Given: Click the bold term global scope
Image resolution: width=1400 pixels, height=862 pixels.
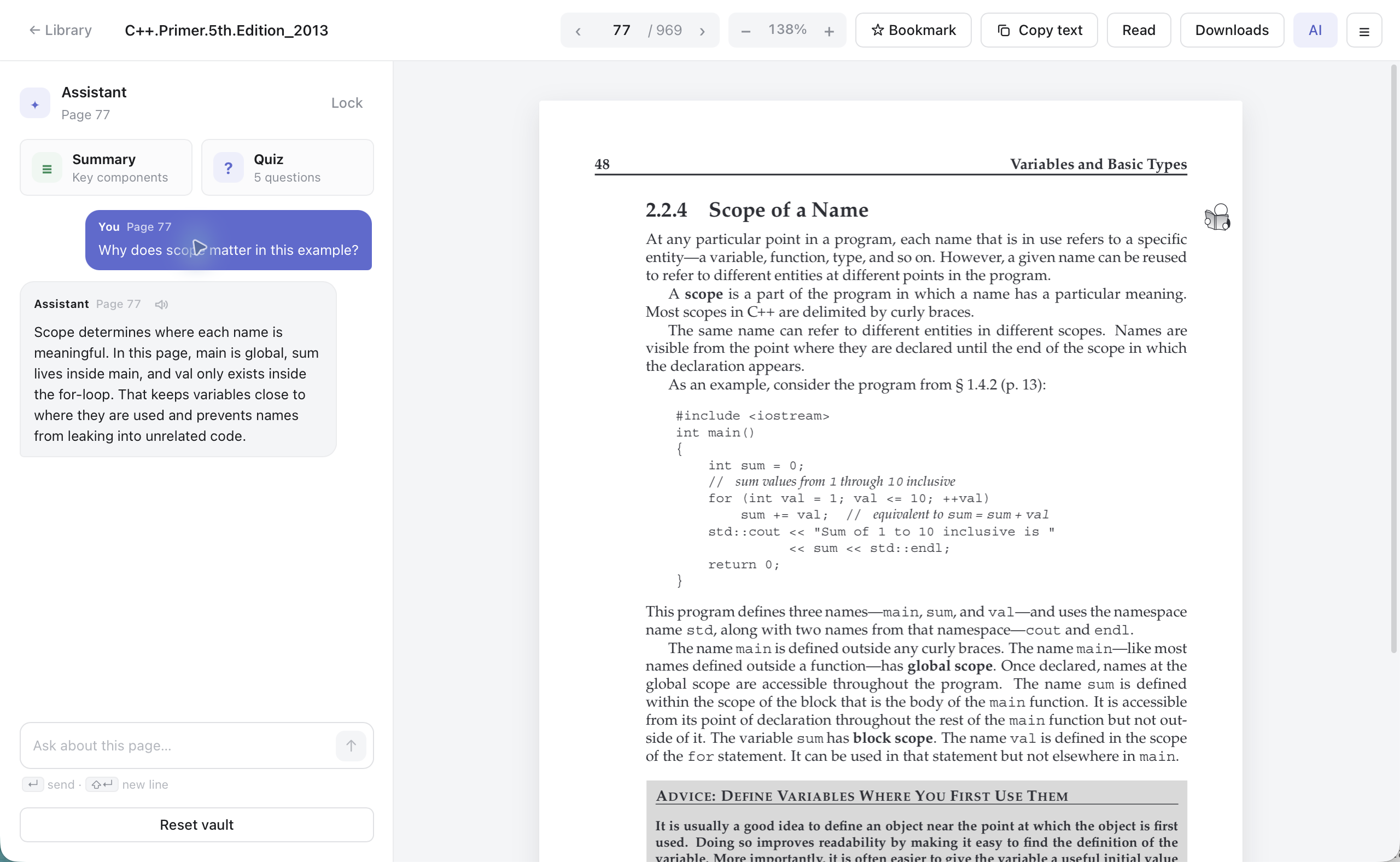Looking at the screenshot, I should (x=950, y=666).
